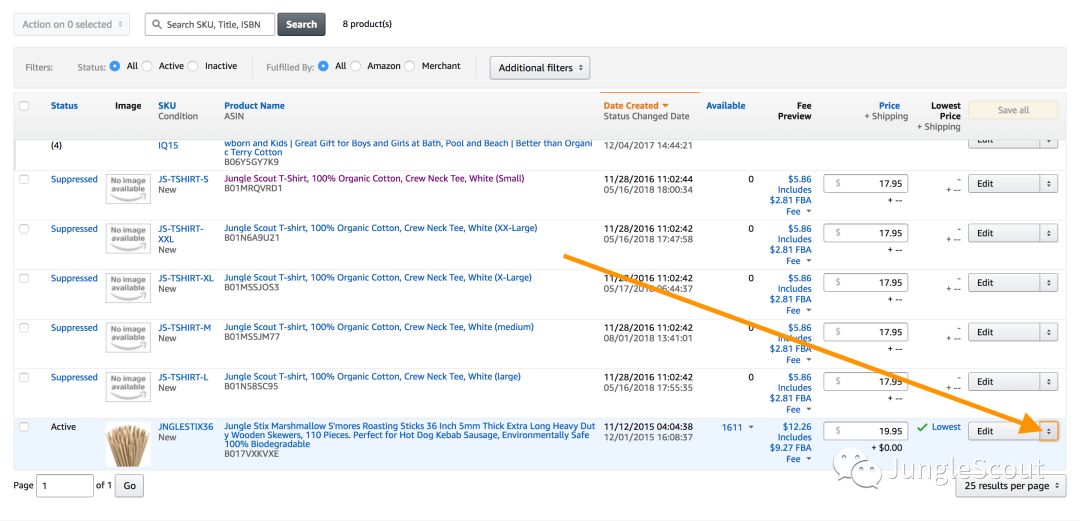Sort by Date Created column header
This screenshot has height=521, width=1080.
(x=631, y=105)
